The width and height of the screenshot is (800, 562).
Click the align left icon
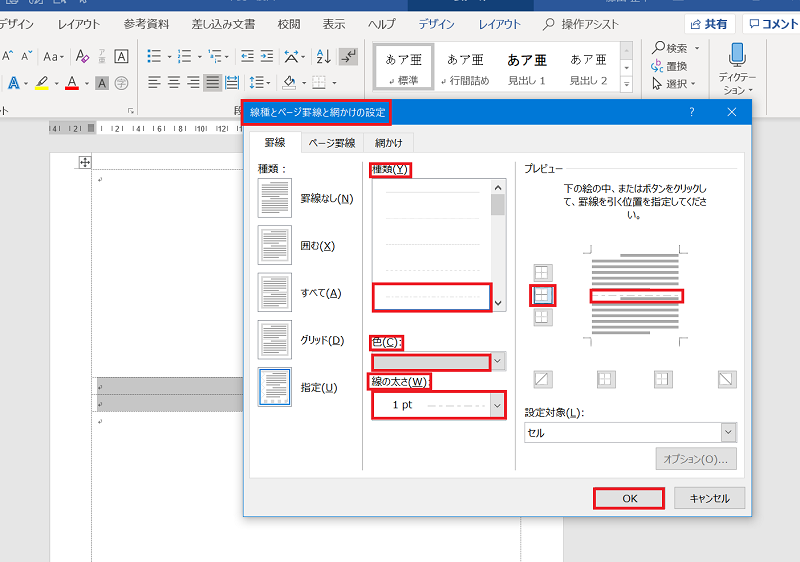154,82
